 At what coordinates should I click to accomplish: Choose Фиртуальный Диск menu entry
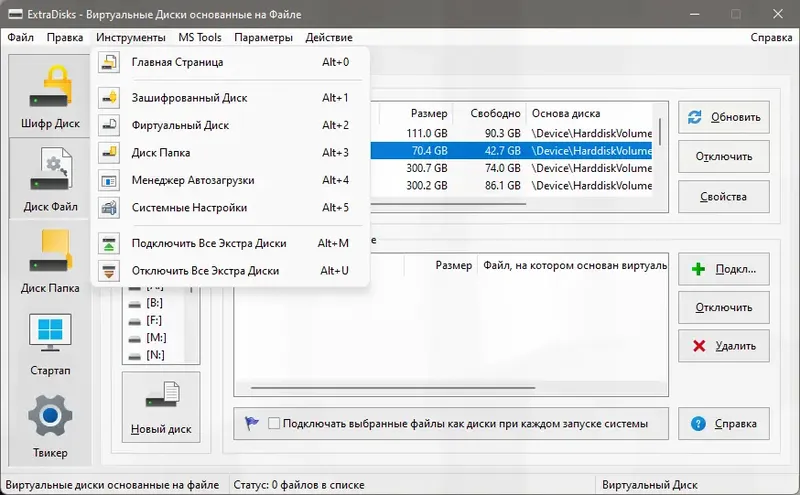click(x=230, y=126)
